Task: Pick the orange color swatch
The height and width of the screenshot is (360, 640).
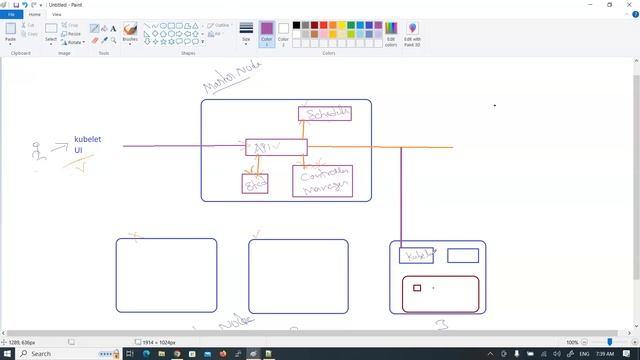Action: click(x=333, y=25)
